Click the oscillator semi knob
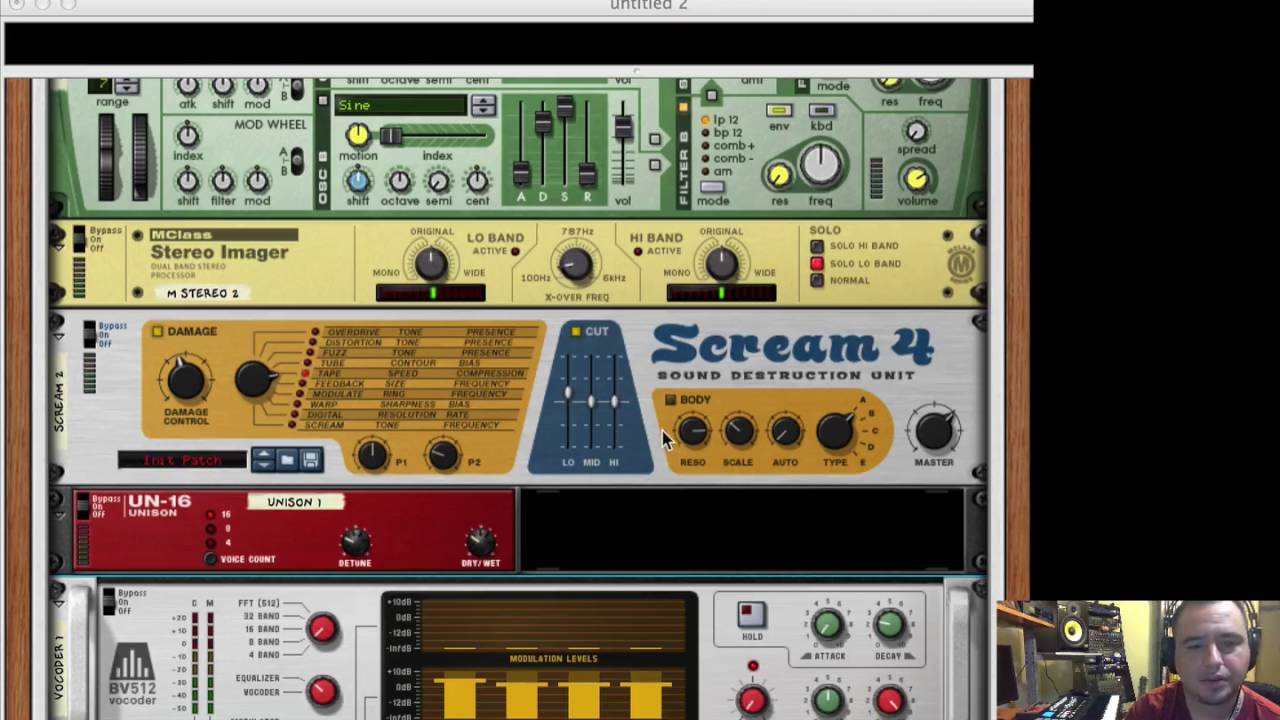This screenshot has width=1280, height=720. click(x=439, y=181)
